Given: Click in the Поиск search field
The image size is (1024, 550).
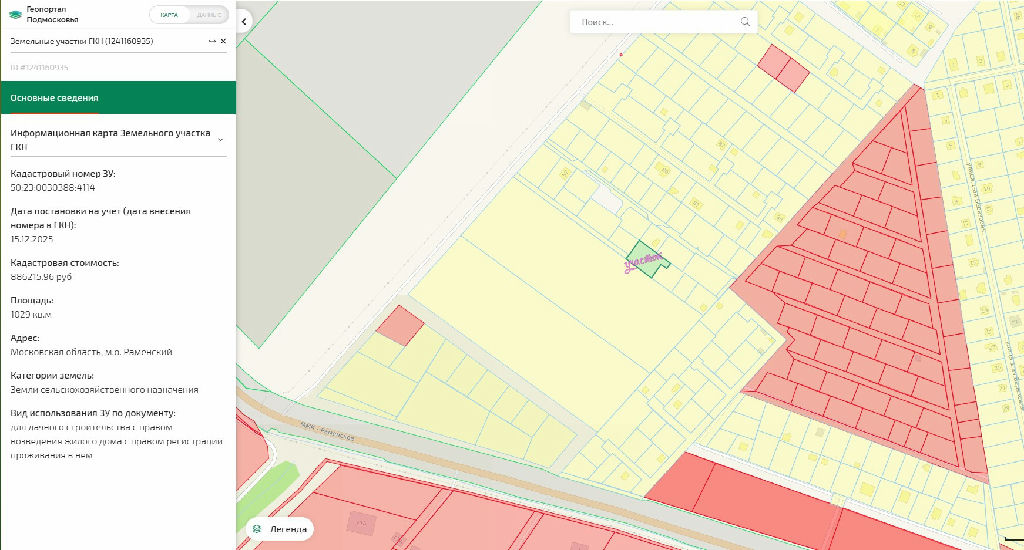Looking at the screenshot, I should tap(655, 21).
